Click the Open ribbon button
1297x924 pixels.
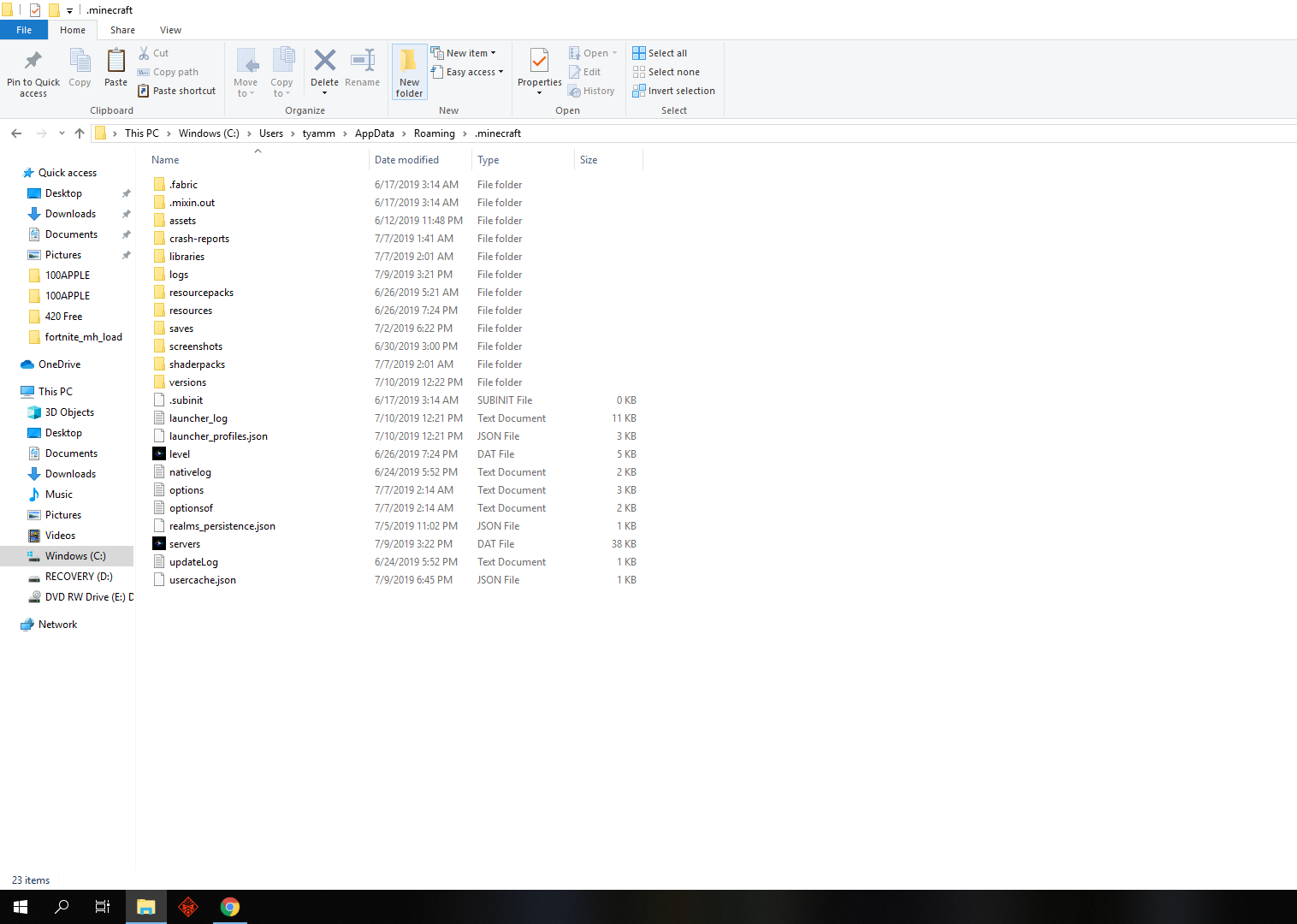point(593,53)
